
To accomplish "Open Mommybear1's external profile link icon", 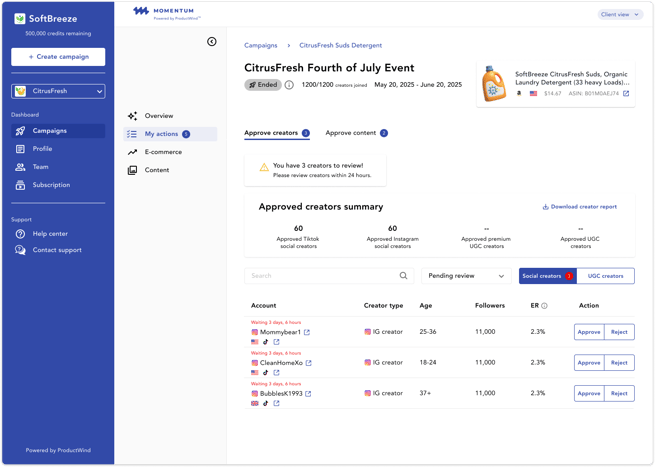I will click(307, 332).
